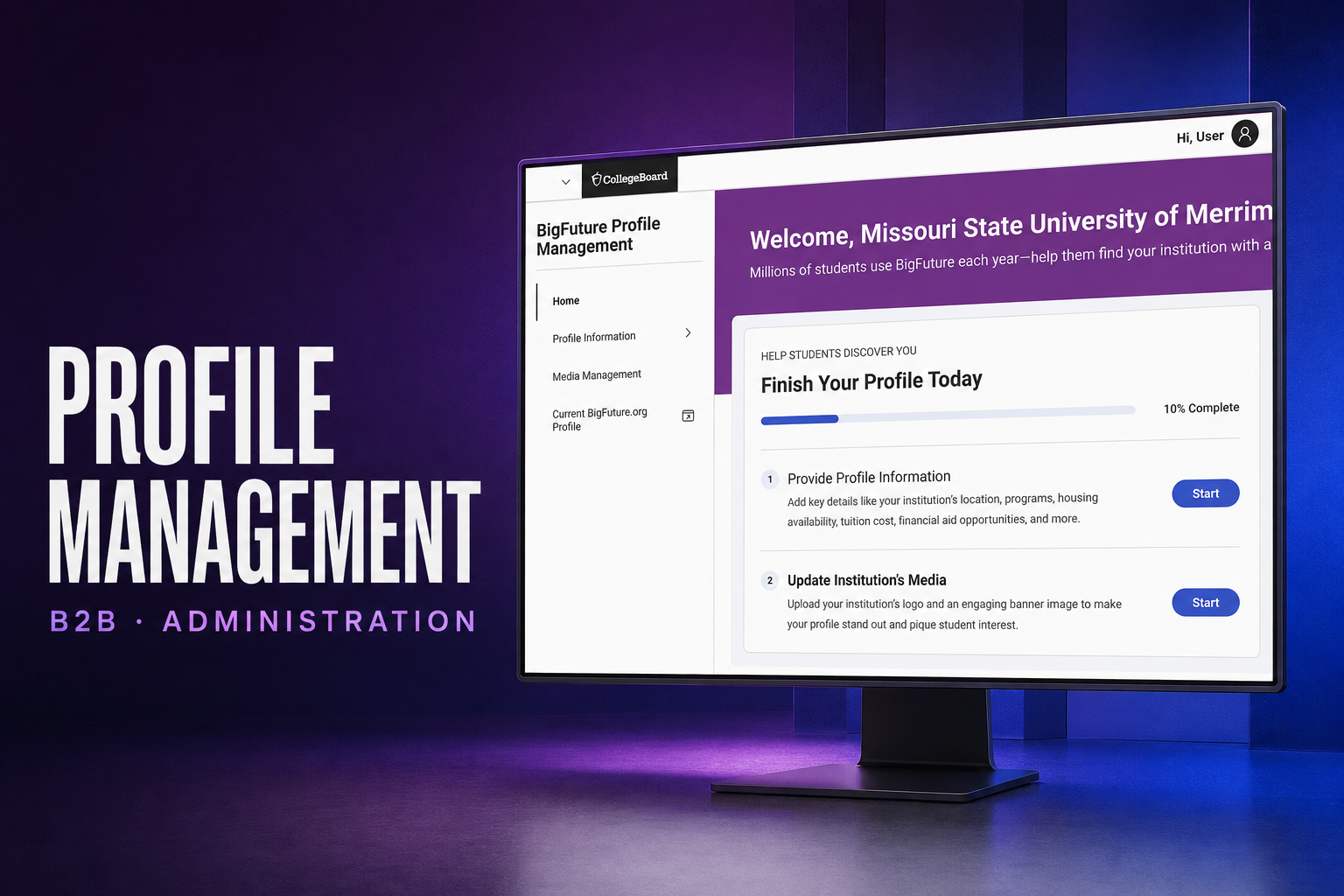Click "Finish Your Profile Today" heading
Image resolution: width=1344 pixels, height=896 pixels.
coord(871,381)
